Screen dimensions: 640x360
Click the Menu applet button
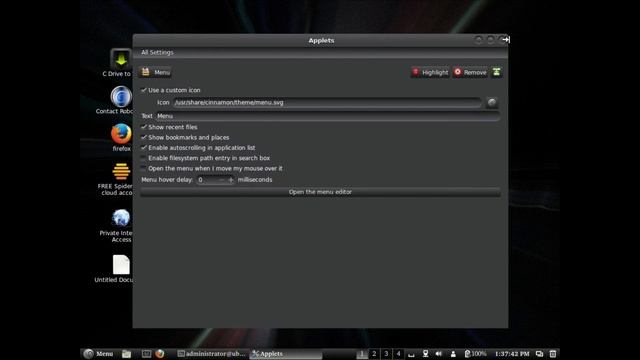[x=156, y=72]
